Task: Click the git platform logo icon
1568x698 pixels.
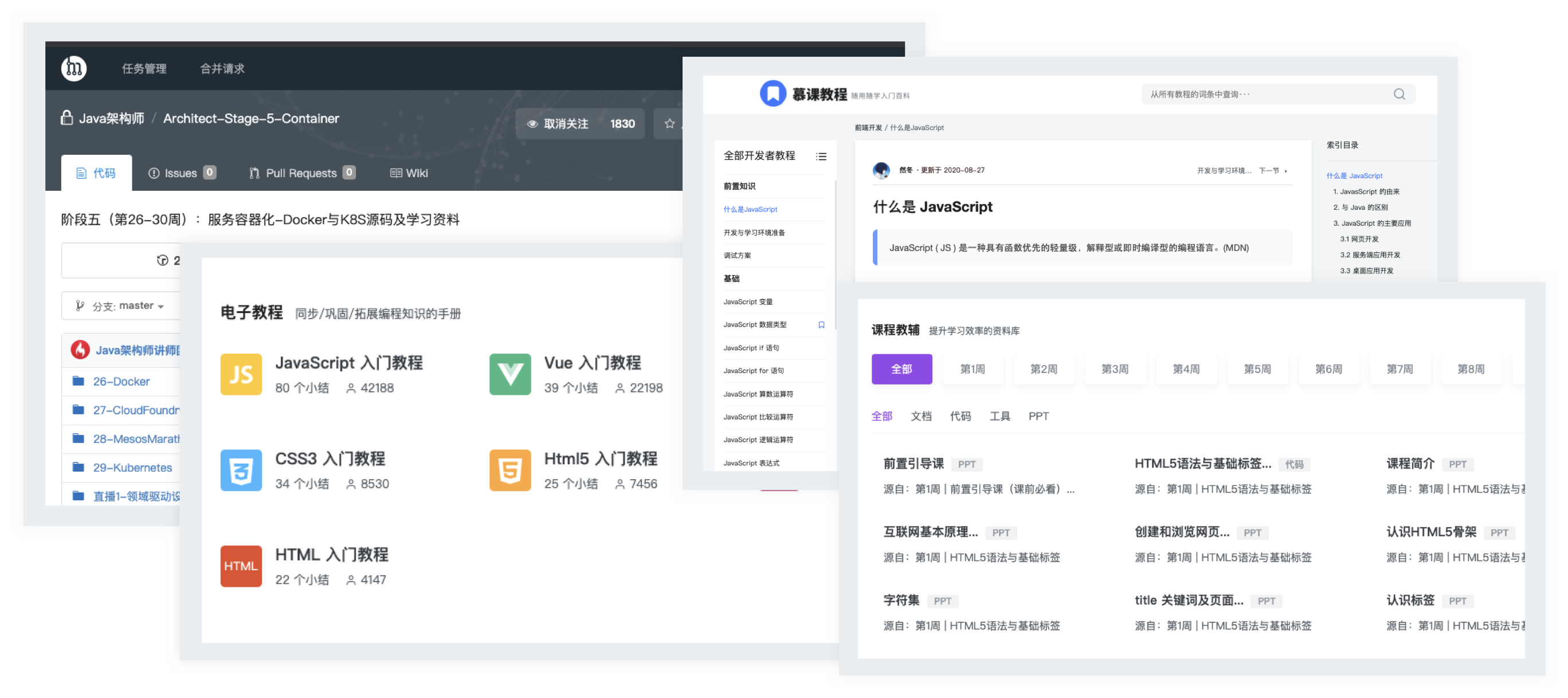Action: pos(74,68)
